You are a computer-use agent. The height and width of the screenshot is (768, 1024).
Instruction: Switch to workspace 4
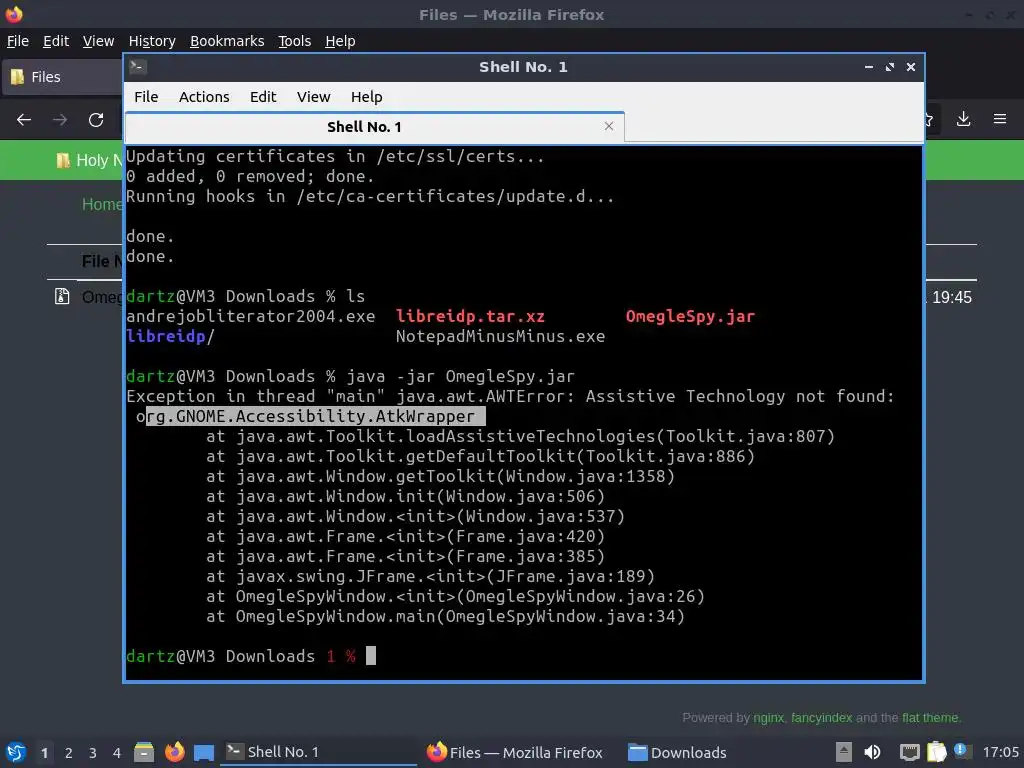(117, 753)
